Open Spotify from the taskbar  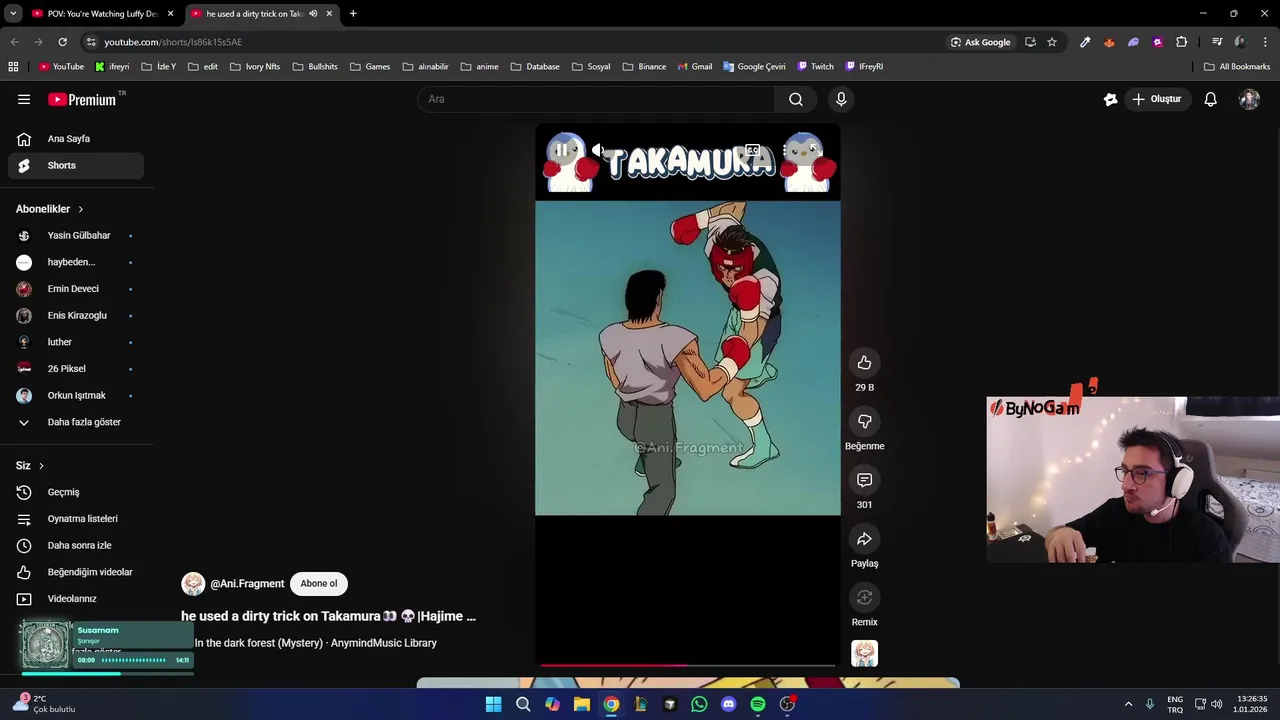click(x=758, y=704)
